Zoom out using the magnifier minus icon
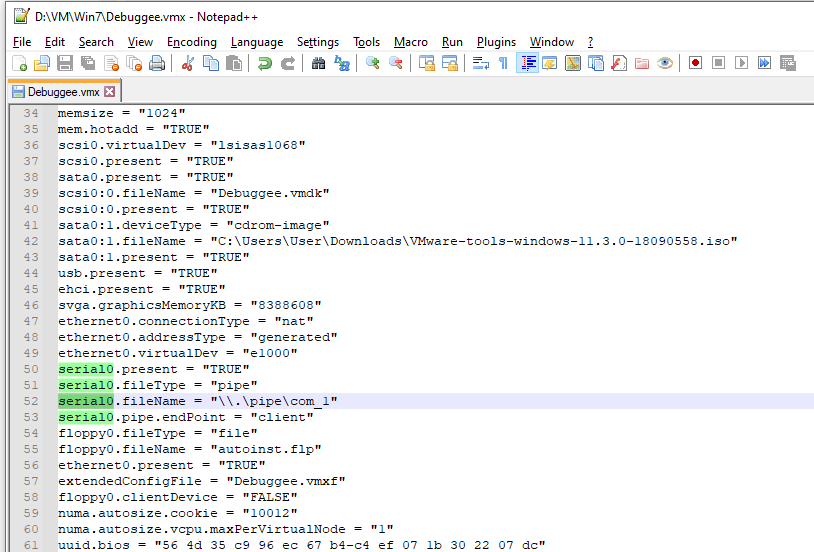This screenshot has width=814, height=552. tap(396, 63)
